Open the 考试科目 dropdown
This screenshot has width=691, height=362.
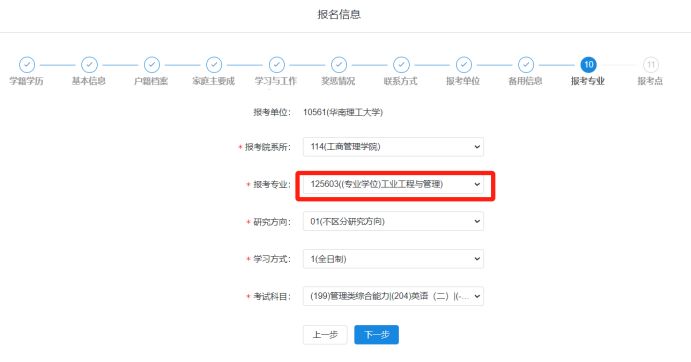click(x=393, y=296)
